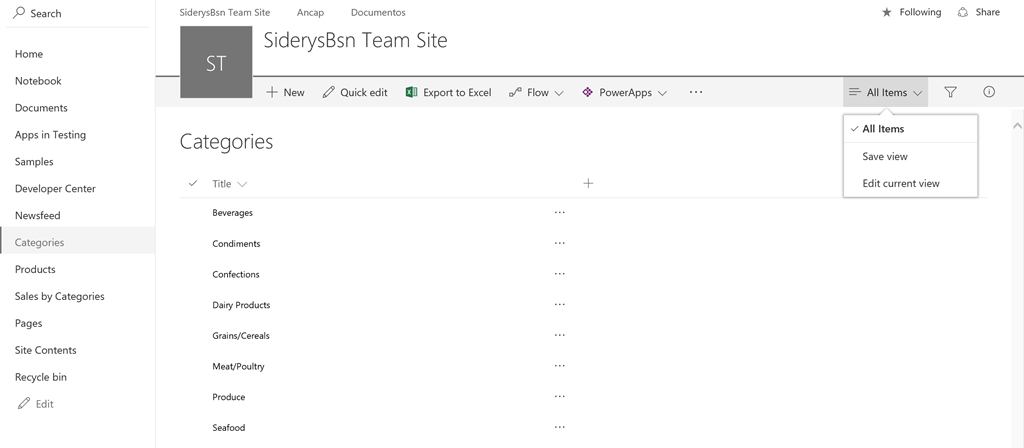1024x448 pixels.
Task: Click the SiderysBsn Team Site title heading
Action: pyautogui.click(x=355, y=40)
